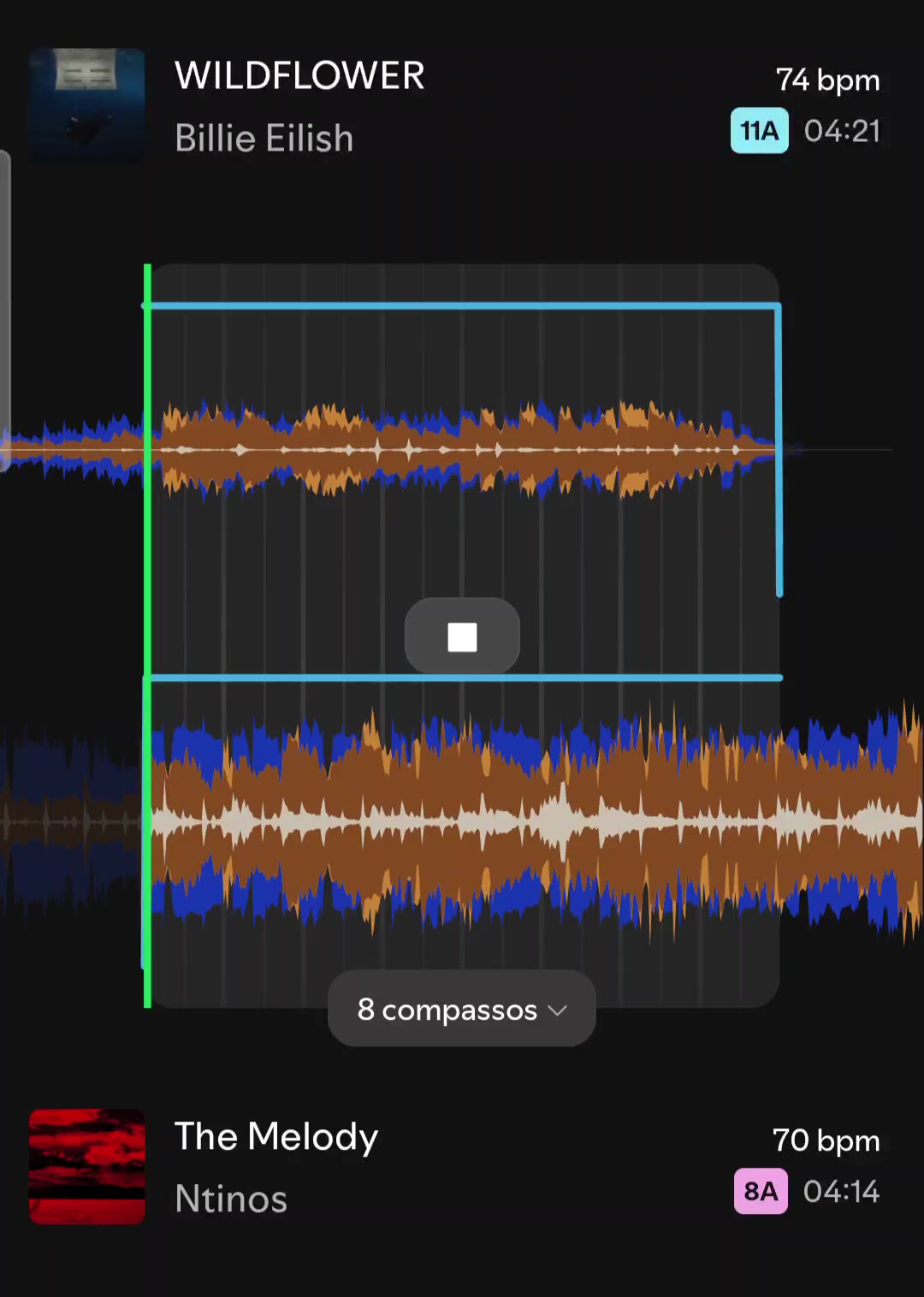Open The Melody red album artwork
This screenshot has height=1297, width=924.
point(86,1166)
